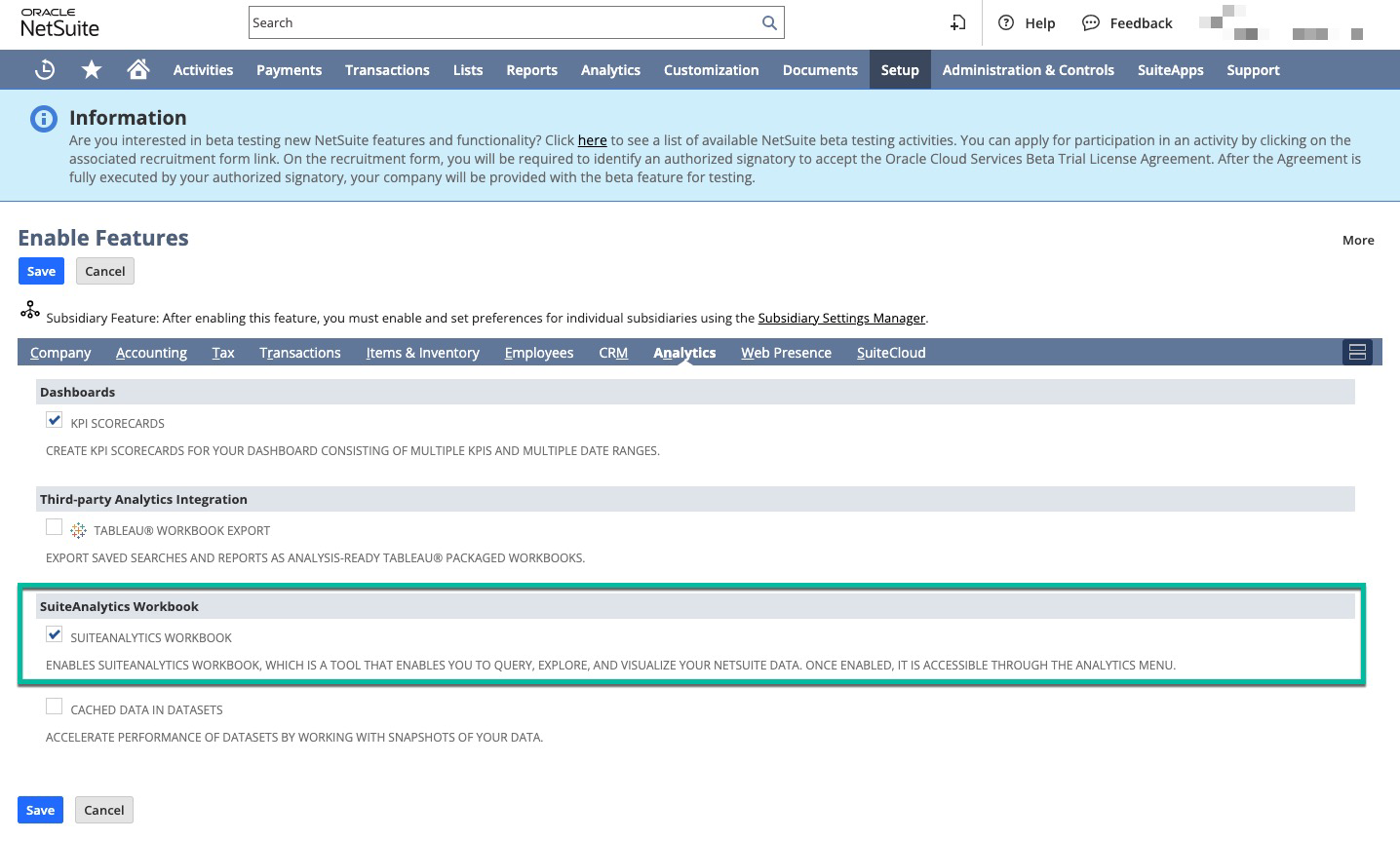Click the Help question mark icon

(1006, 22)
